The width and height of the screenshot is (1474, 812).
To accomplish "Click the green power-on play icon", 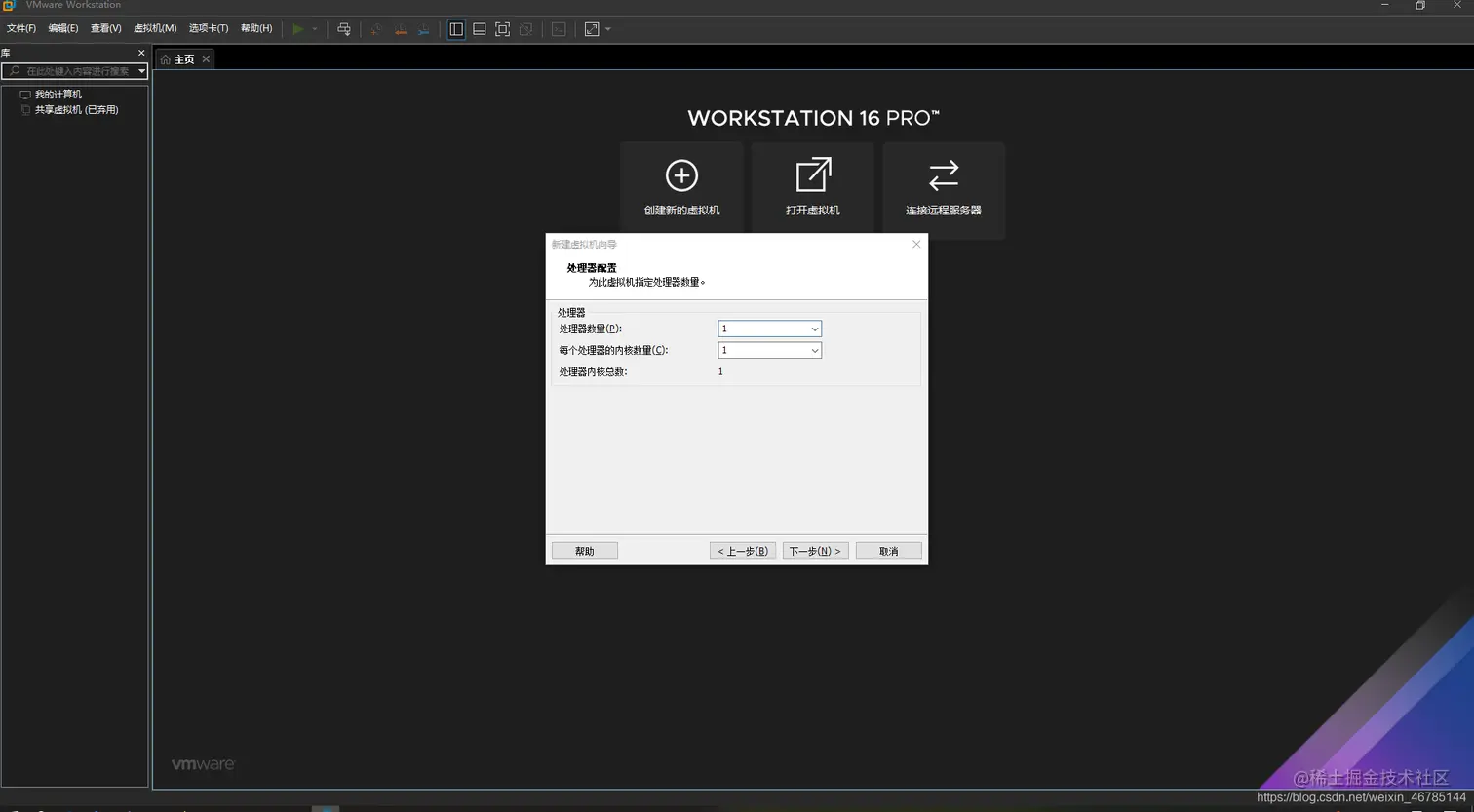I will 298,29.
